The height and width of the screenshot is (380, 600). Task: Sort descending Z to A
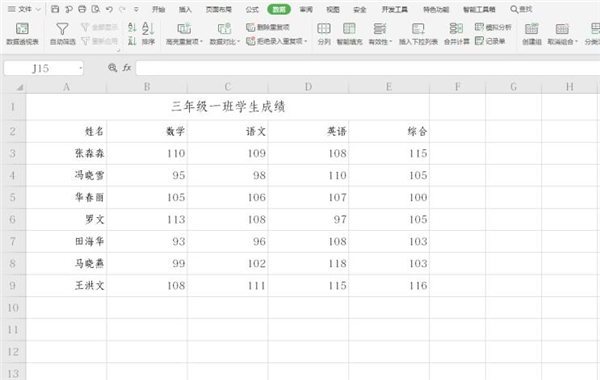(132, 41)
